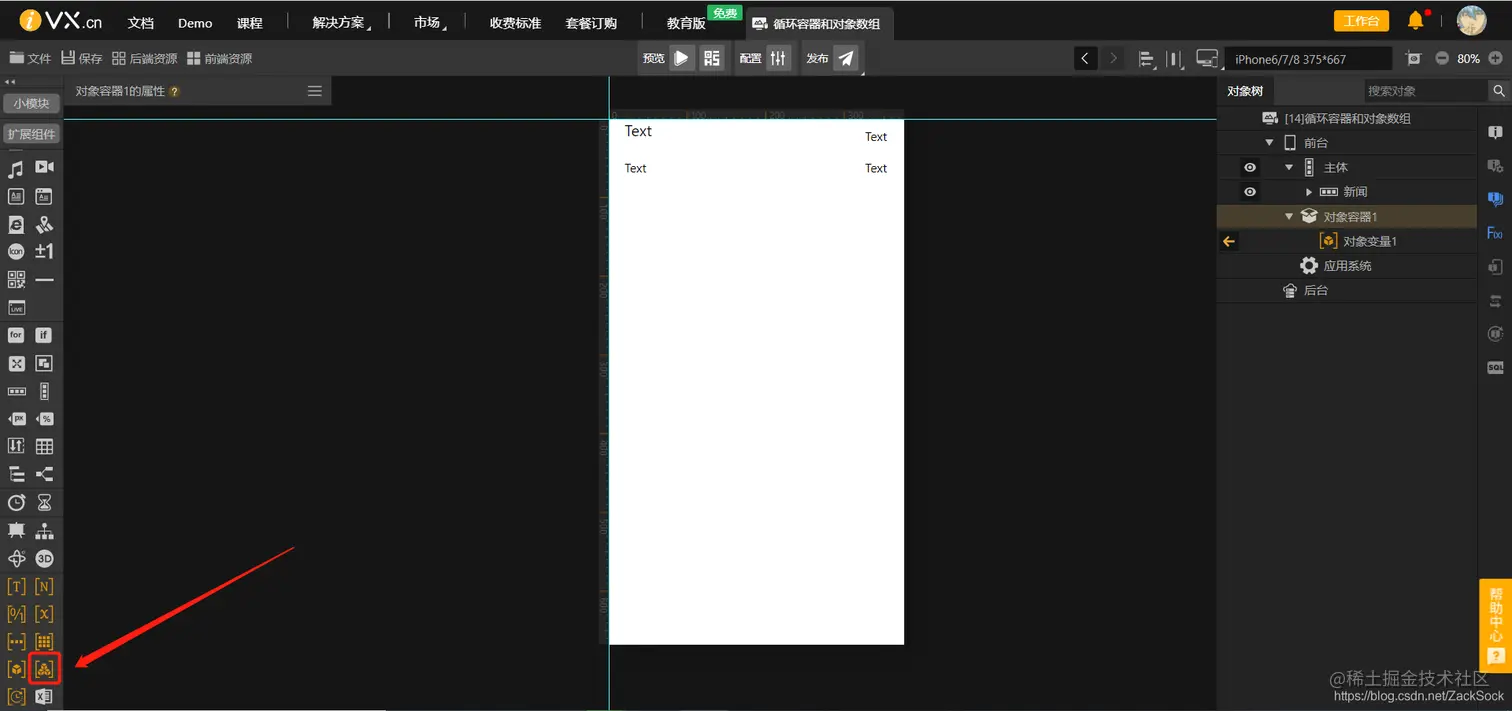The height and width of the screenshot is (711, 1512).
Task: Collapse the 对象容器1 tree node
Action: click(x=1289, y=216)
